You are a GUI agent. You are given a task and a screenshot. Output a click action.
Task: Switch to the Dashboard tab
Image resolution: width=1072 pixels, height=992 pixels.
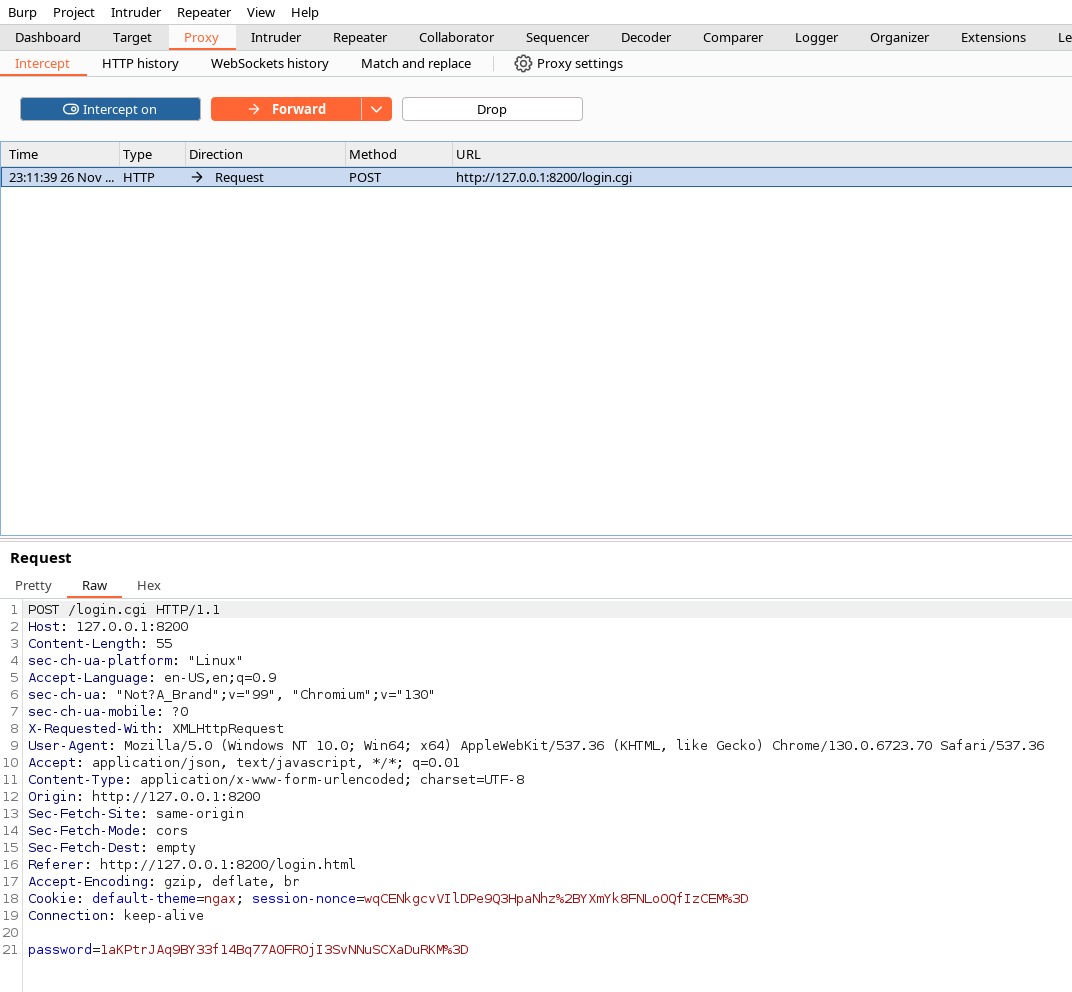click(x=48, y=38)
